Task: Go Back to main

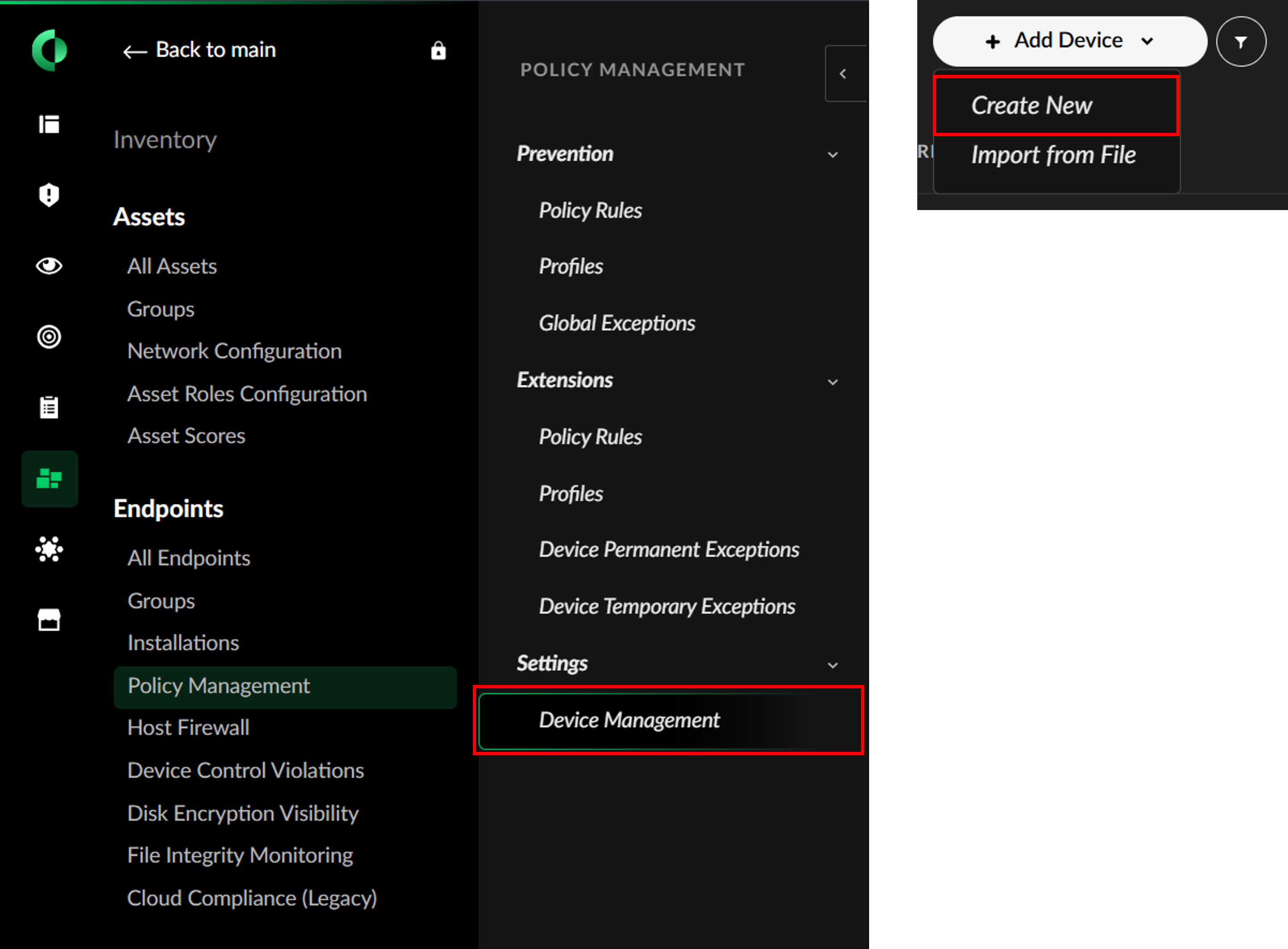Action: click(x=199, y=50)
